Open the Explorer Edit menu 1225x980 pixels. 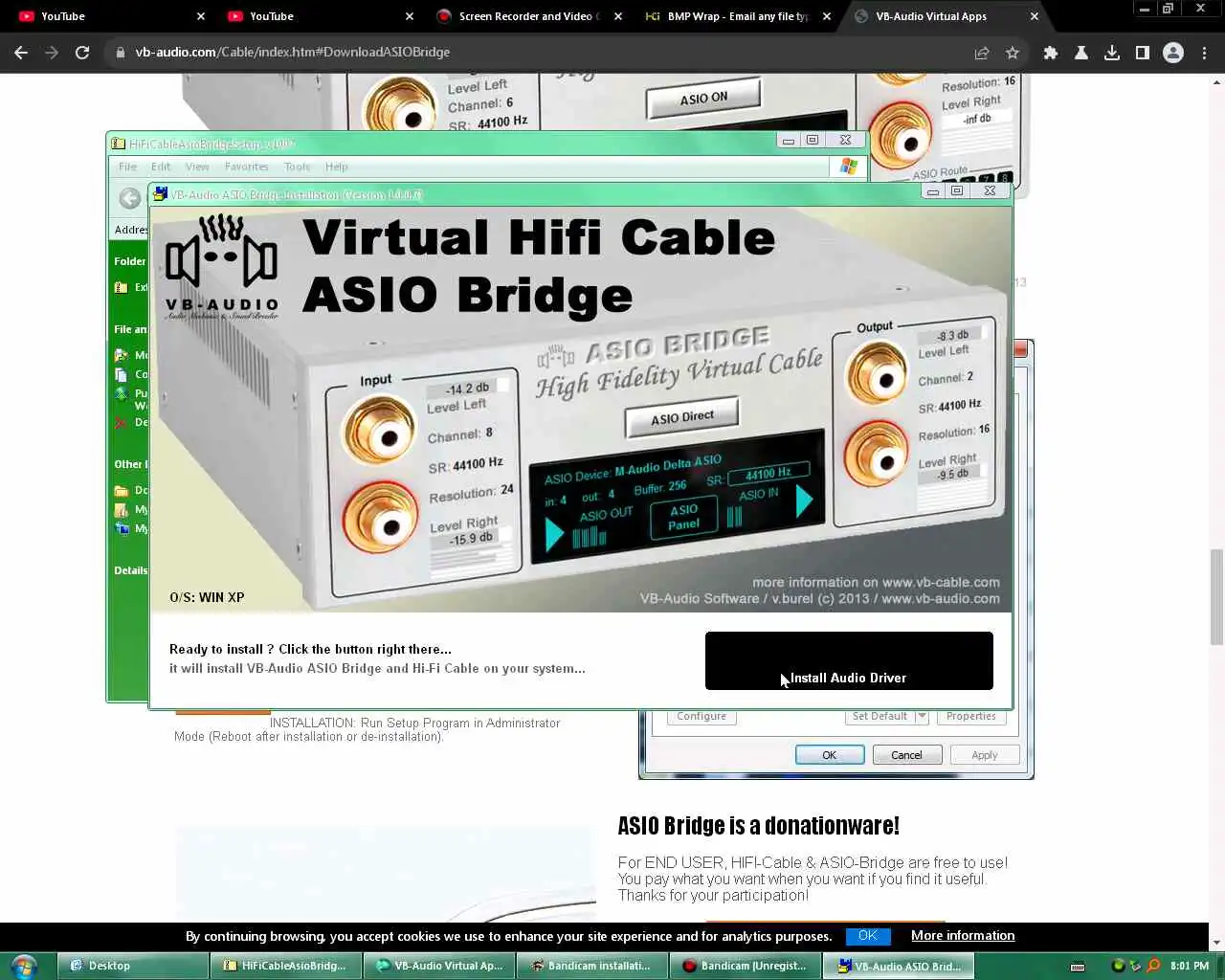[161, 167]
